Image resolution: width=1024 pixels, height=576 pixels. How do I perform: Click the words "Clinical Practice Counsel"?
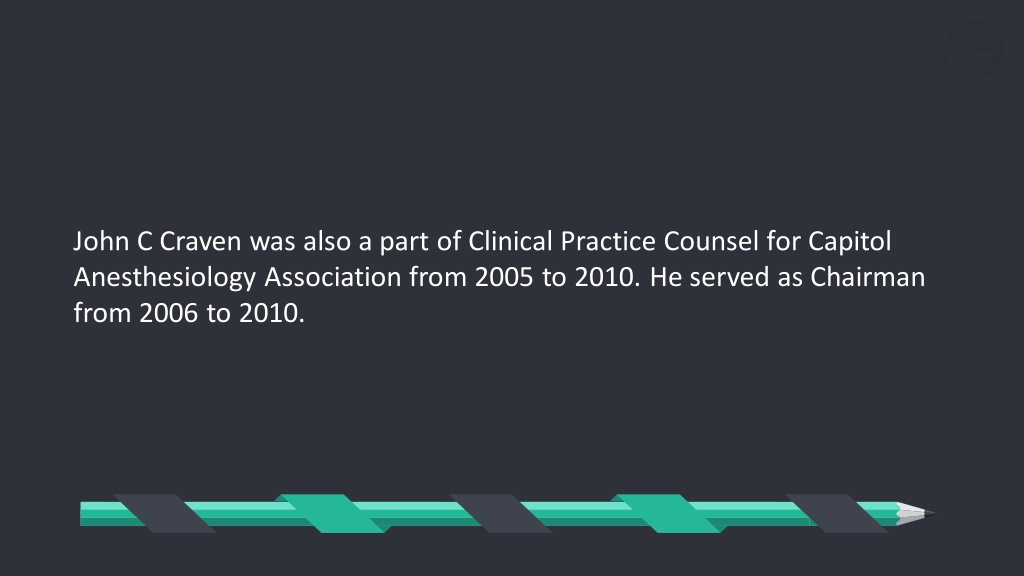coord(614,241)
